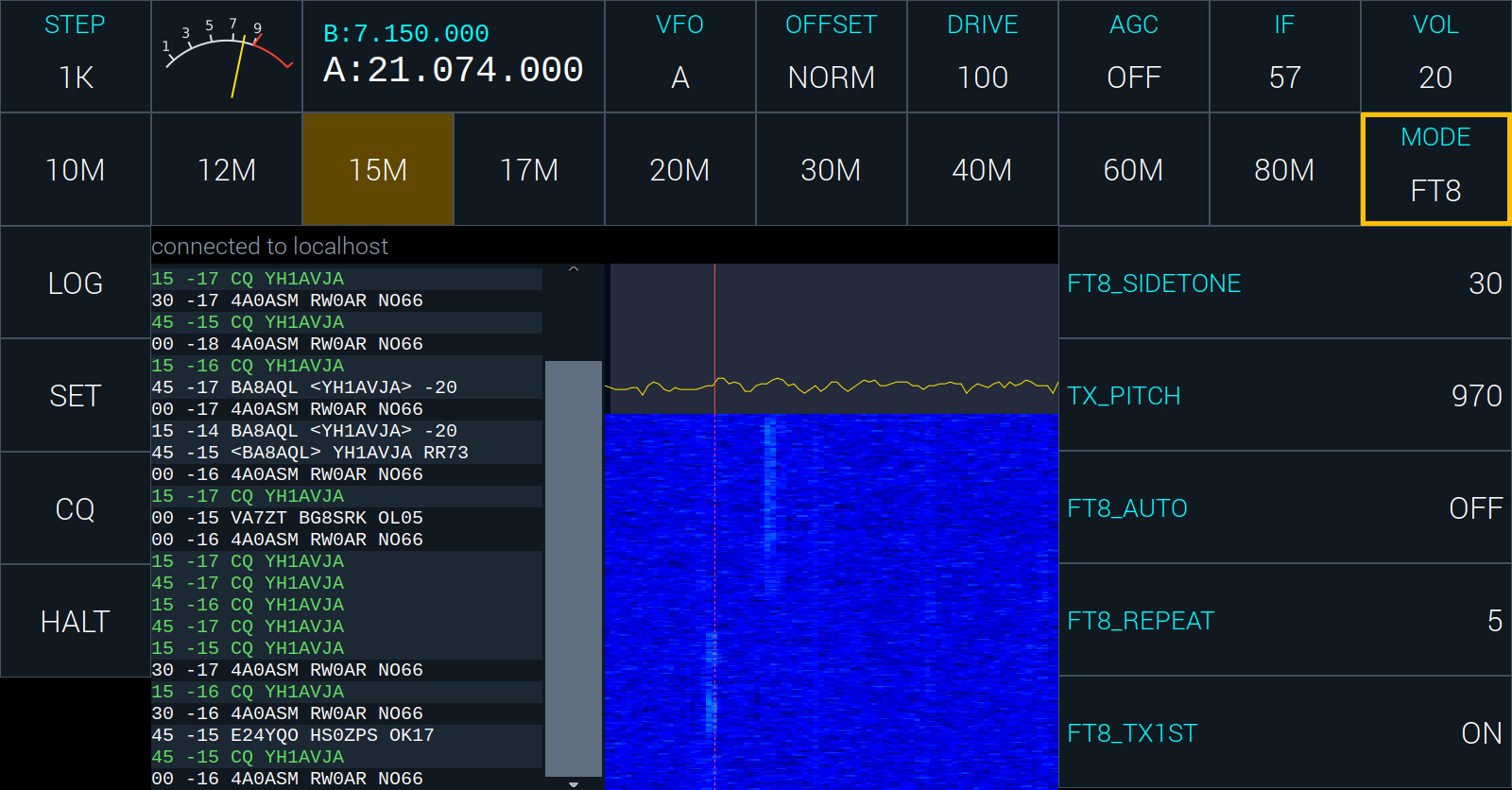1512x790 pixels.
Task: Click the decode list scroll-down arrow
Action: [x=574, y=783]
